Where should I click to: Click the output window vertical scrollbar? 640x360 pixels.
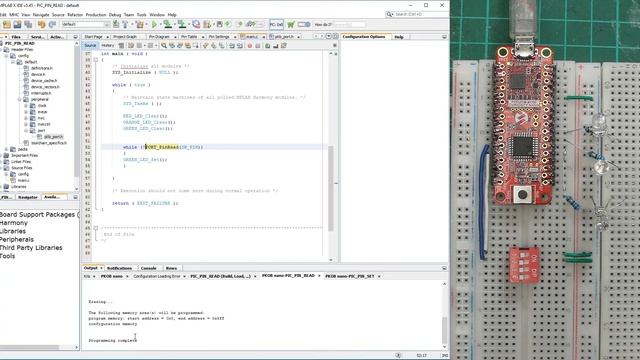(444, 331)
